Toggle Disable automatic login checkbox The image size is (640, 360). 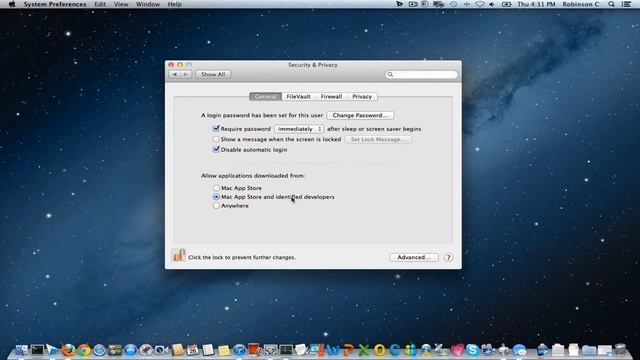click(216, 149)
